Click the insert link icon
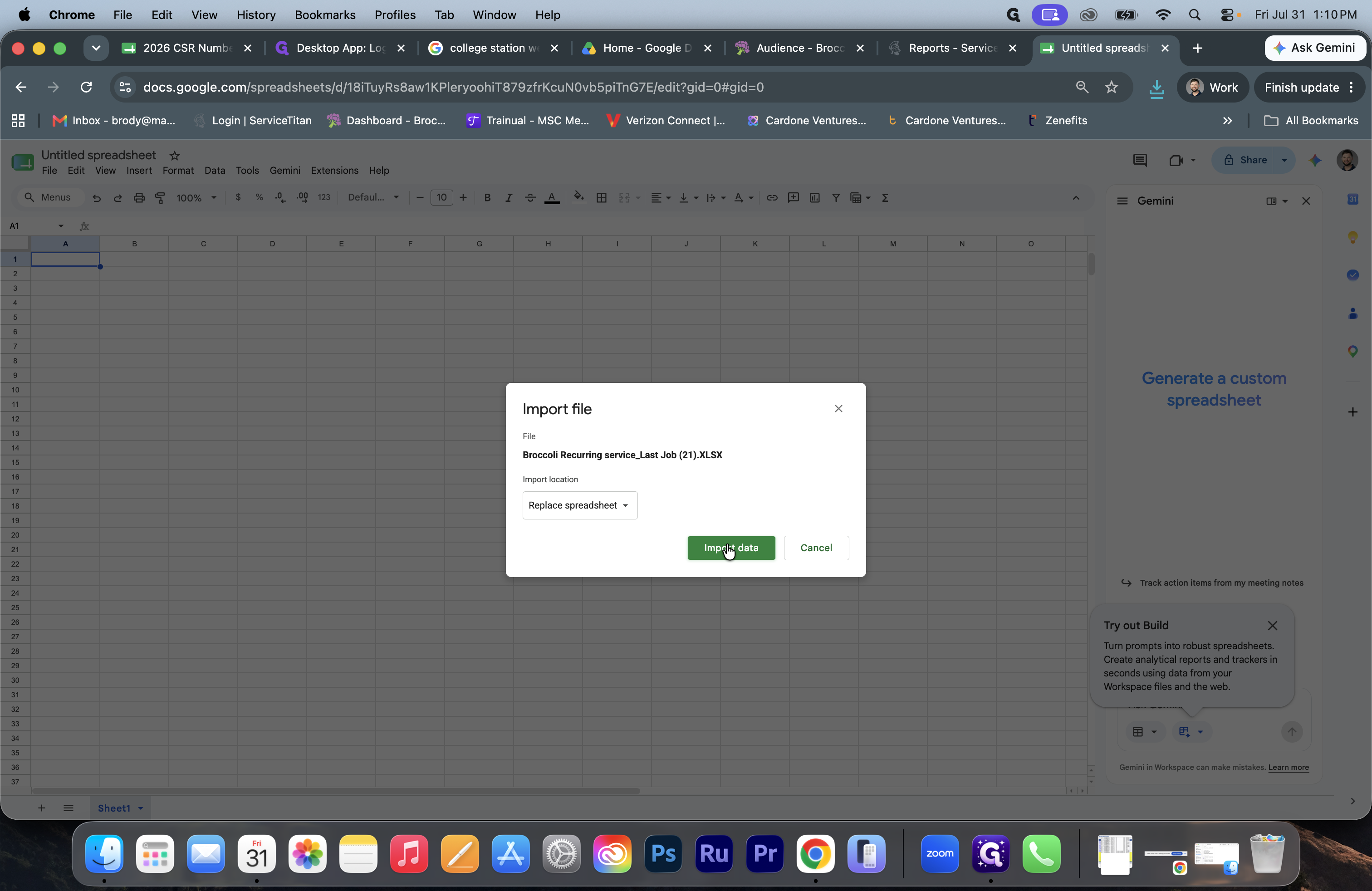Image resolution: width=1372 pixels, height=891 pixels. (771, 198)
